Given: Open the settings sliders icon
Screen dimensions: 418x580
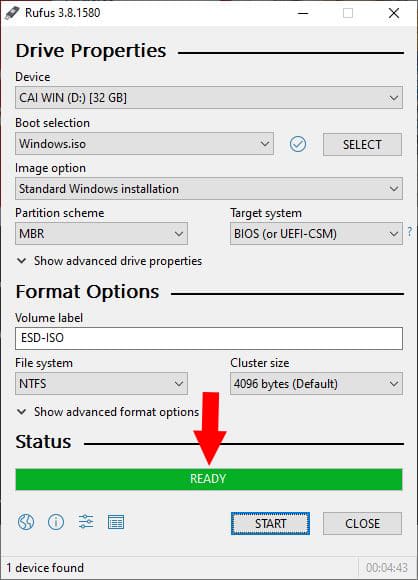Looking at the screenshot, I should (x=86, y=522).
